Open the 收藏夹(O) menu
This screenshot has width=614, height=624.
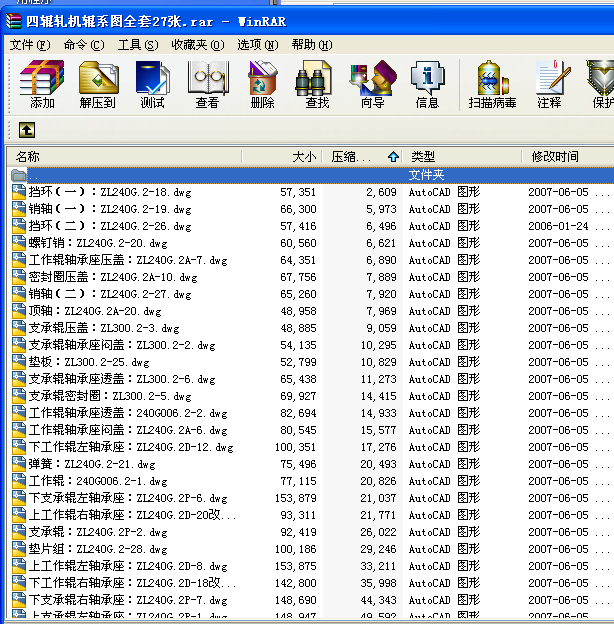tap(198, 45)
